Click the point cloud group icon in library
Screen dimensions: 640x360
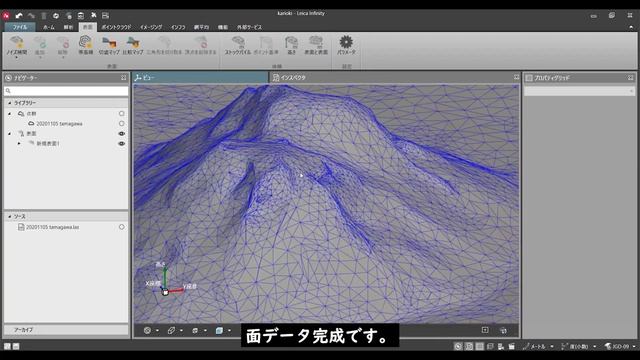pos(21,113)
